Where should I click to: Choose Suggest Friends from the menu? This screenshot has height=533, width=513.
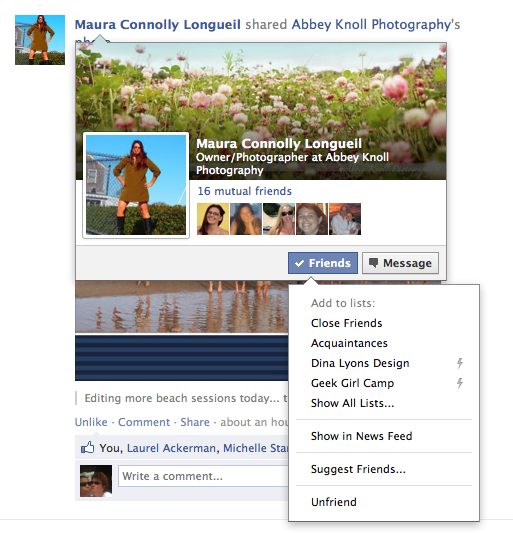(358, 469)
